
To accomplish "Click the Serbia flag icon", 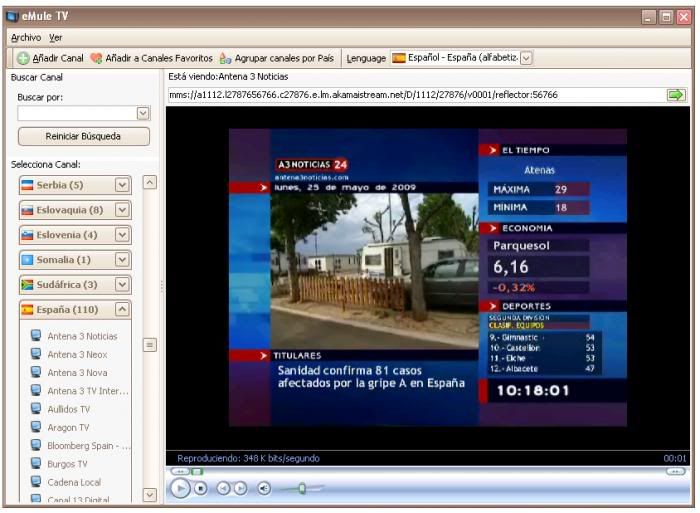I will click(27, 185).
